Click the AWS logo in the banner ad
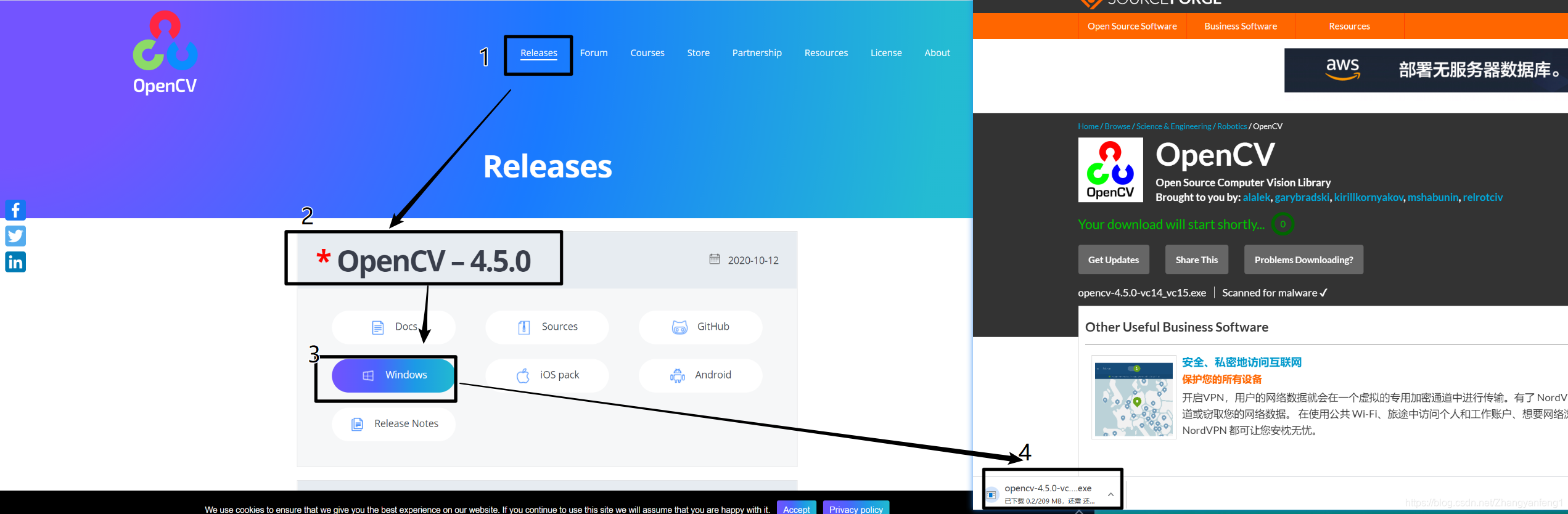The image size is (1568, 514). (1343, 70)
